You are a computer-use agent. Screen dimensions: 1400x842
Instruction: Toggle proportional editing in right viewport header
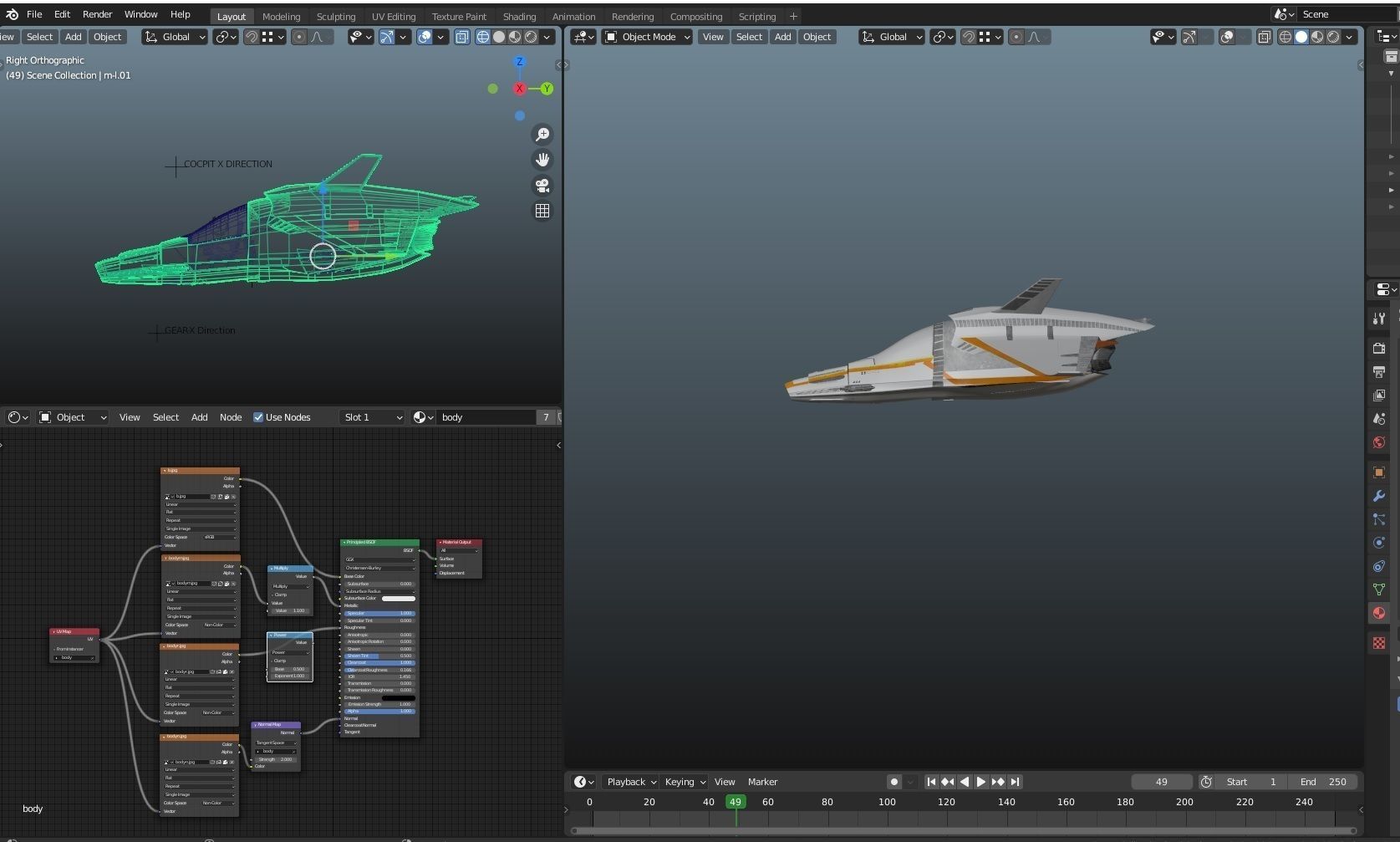point(1016,37)
